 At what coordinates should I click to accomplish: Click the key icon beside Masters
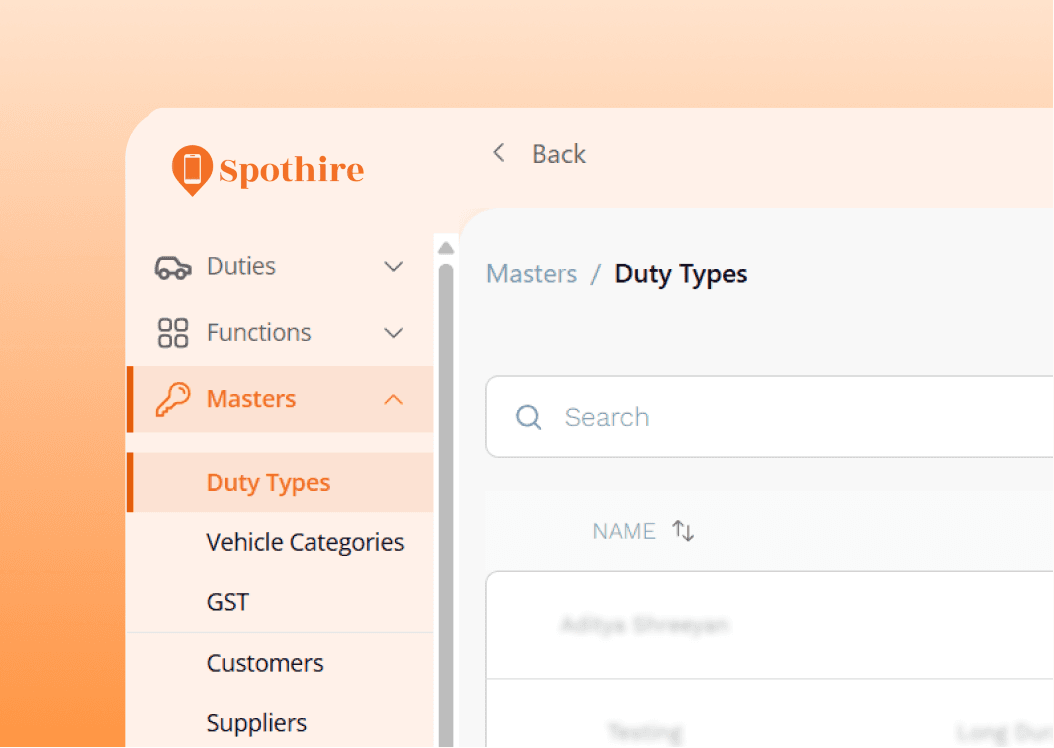pos(173,399)
